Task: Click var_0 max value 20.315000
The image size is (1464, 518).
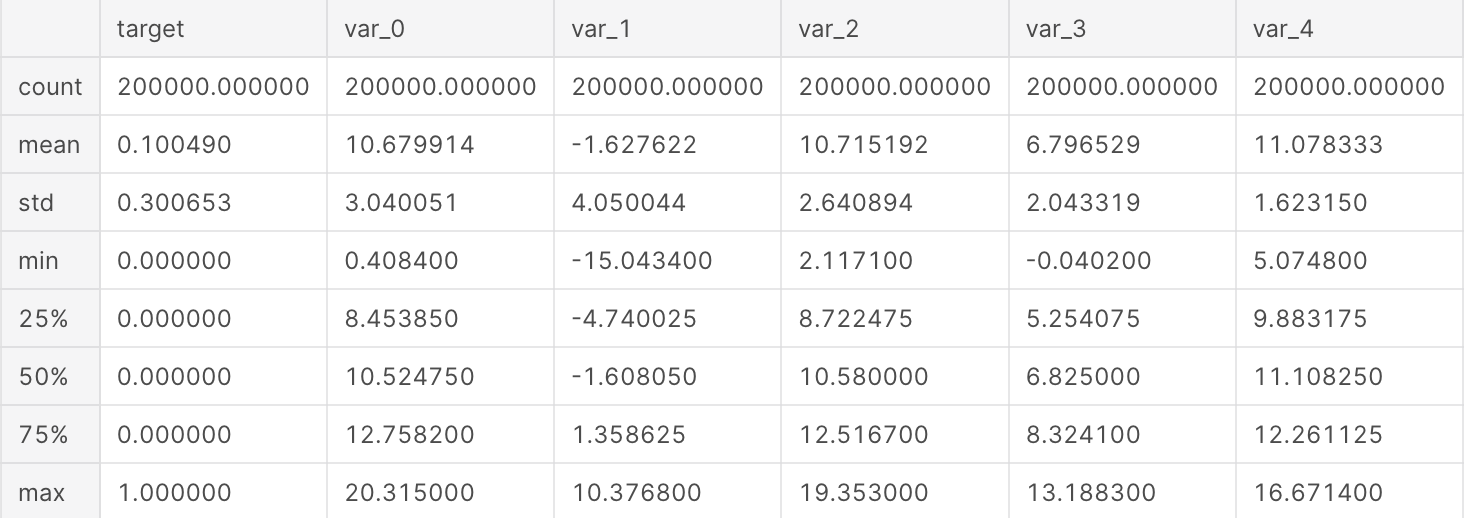Action: coord(410,493)
